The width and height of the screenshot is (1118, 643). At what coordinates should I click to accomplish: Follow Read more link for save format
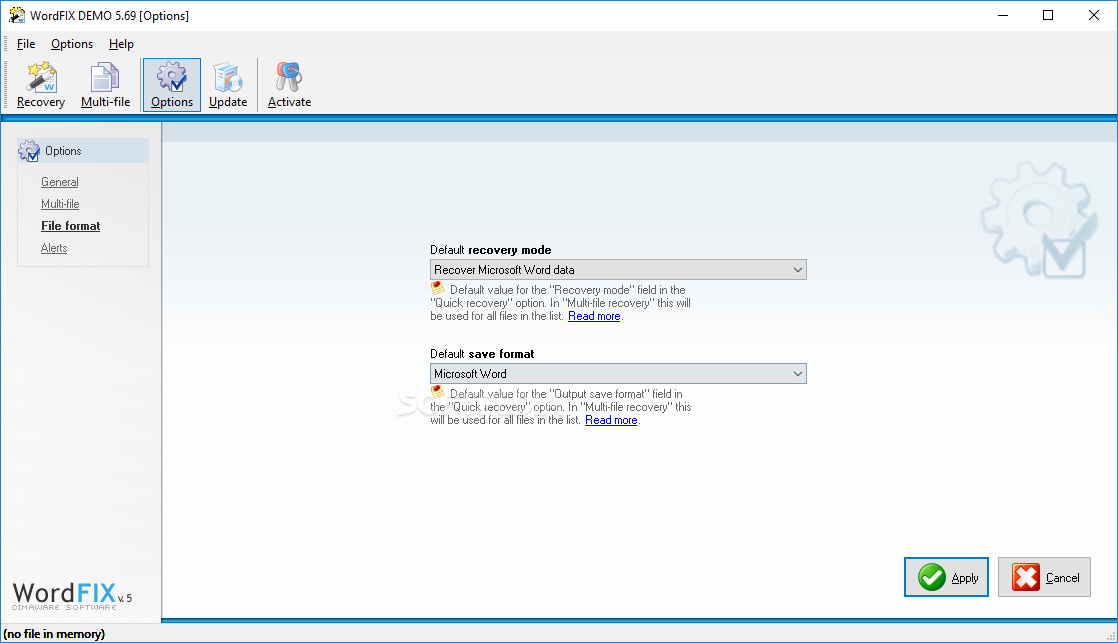tap(611, 420)
